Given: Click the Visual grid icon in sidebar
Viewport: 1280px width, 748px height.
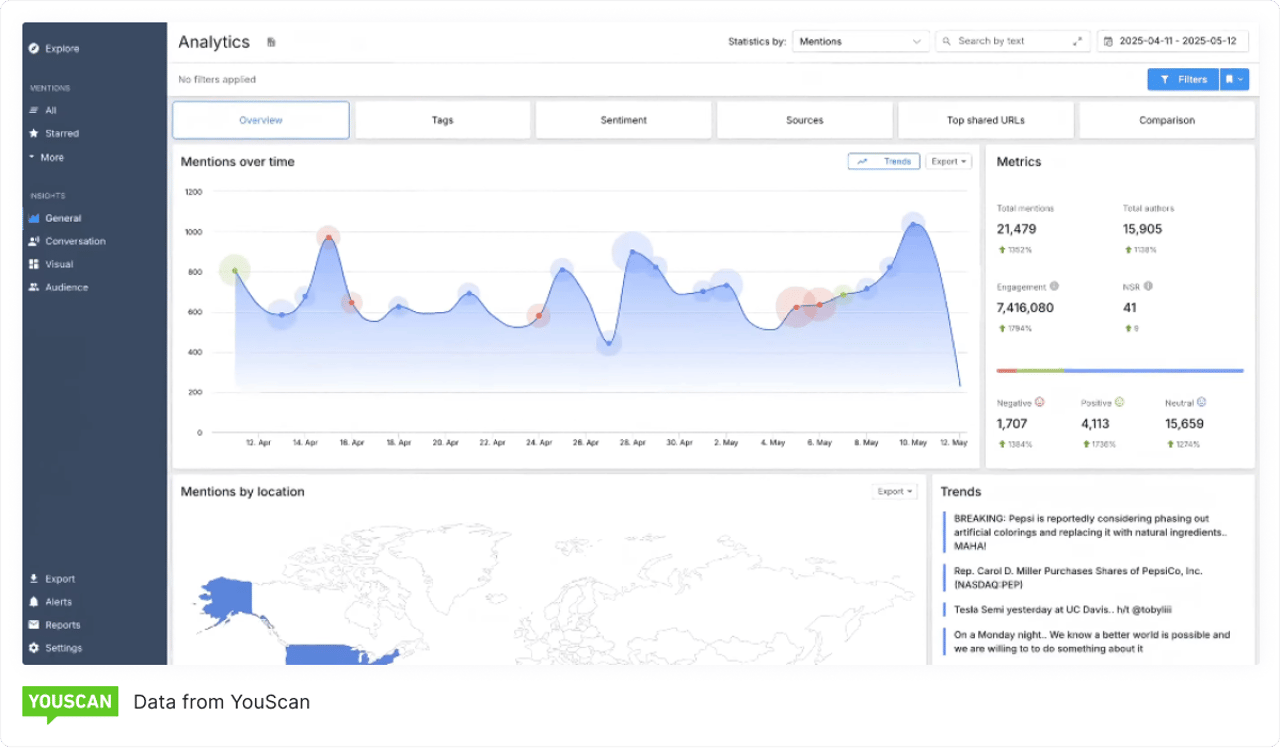Looking at the screenshot, I should point(34,264).
